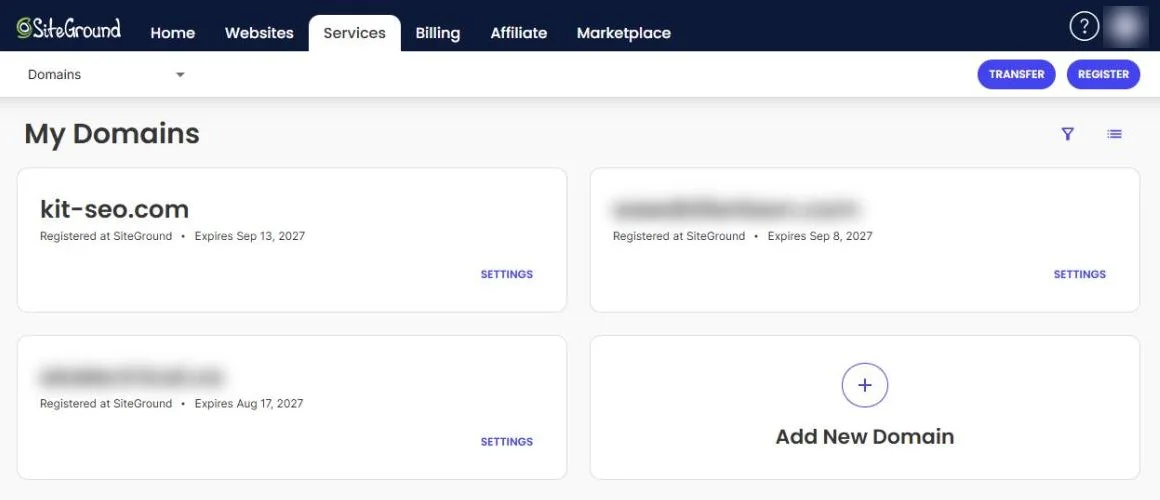This screenshot has height=500, width=1160.
Task: Click the SiteGround logo
Action: pyautogui.click(x=69, y=29)
